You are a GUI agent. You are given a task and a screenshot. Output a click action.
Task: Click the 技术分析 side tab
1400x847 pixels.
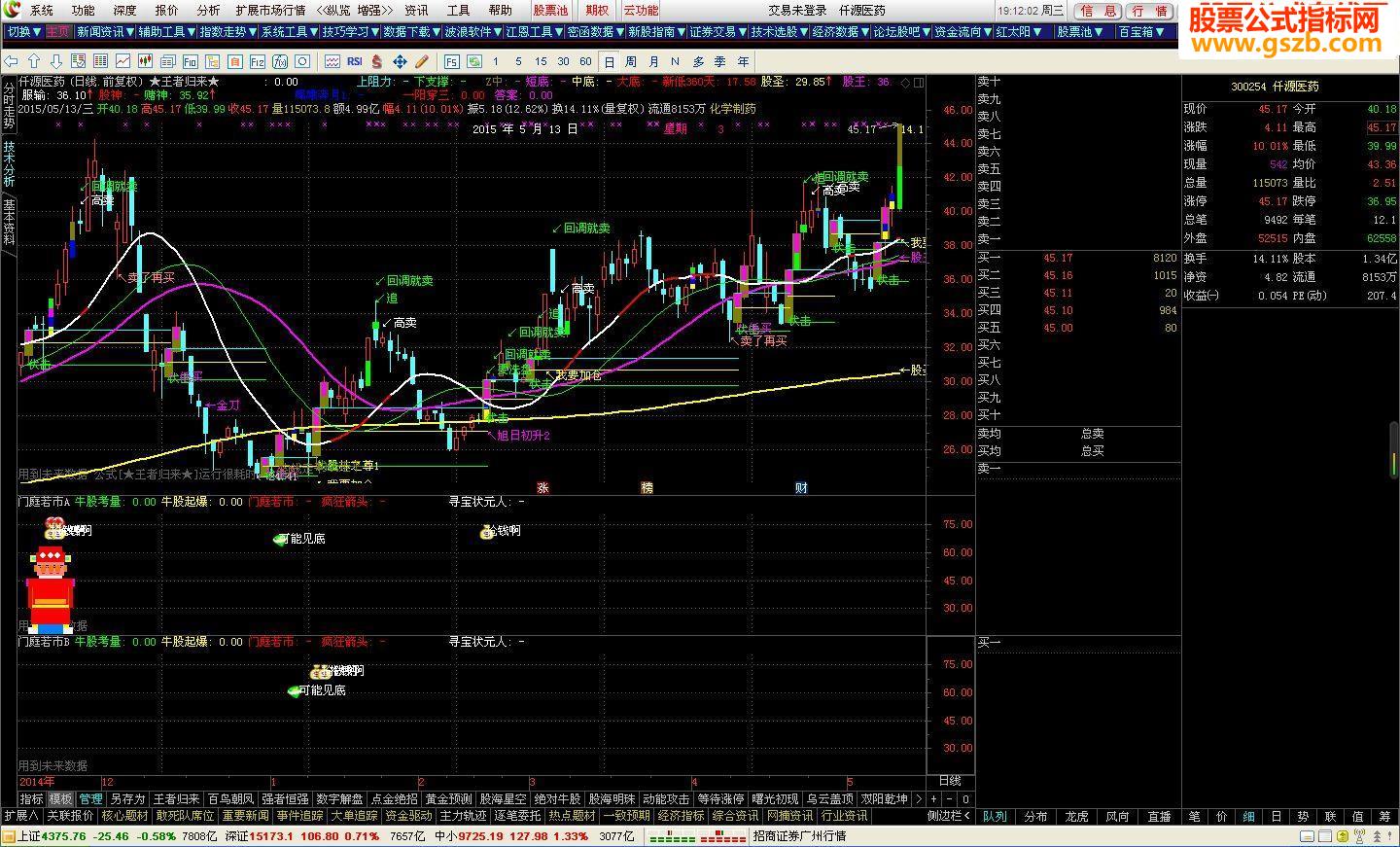(9, 164)
